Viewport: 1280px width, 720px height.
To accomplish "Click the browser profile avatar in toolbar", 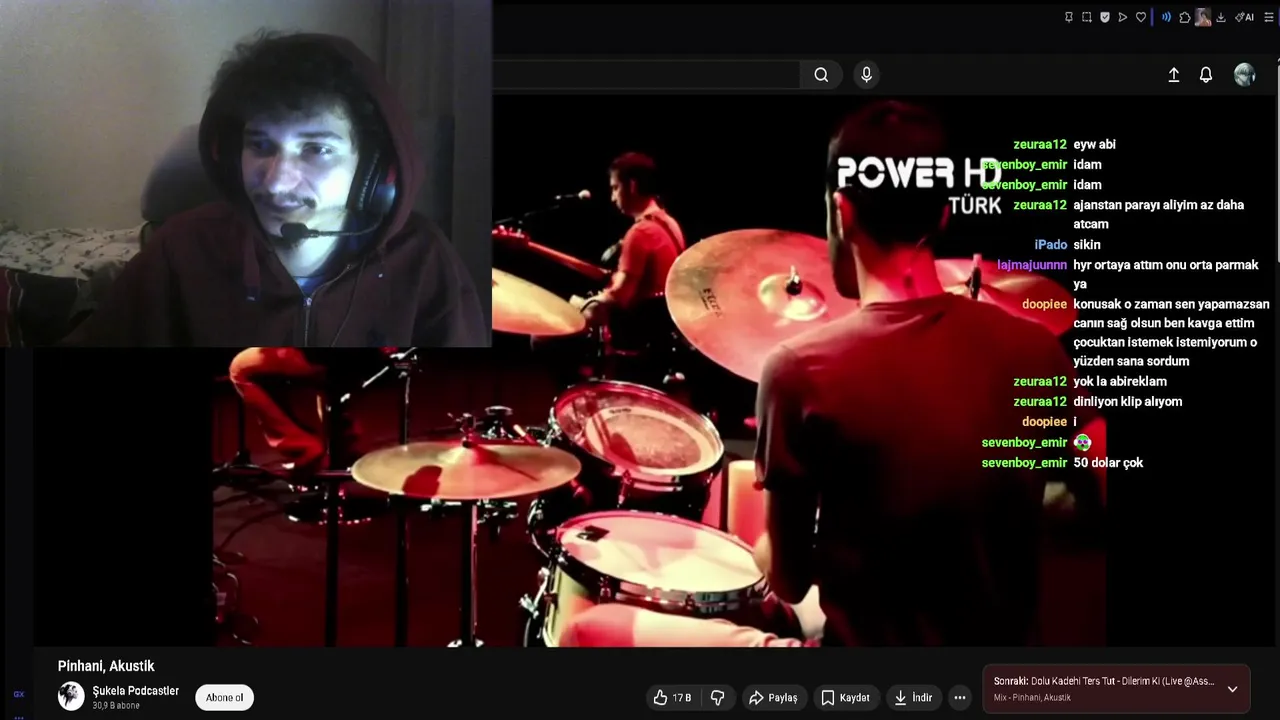I will click(x=1203, y=17).
